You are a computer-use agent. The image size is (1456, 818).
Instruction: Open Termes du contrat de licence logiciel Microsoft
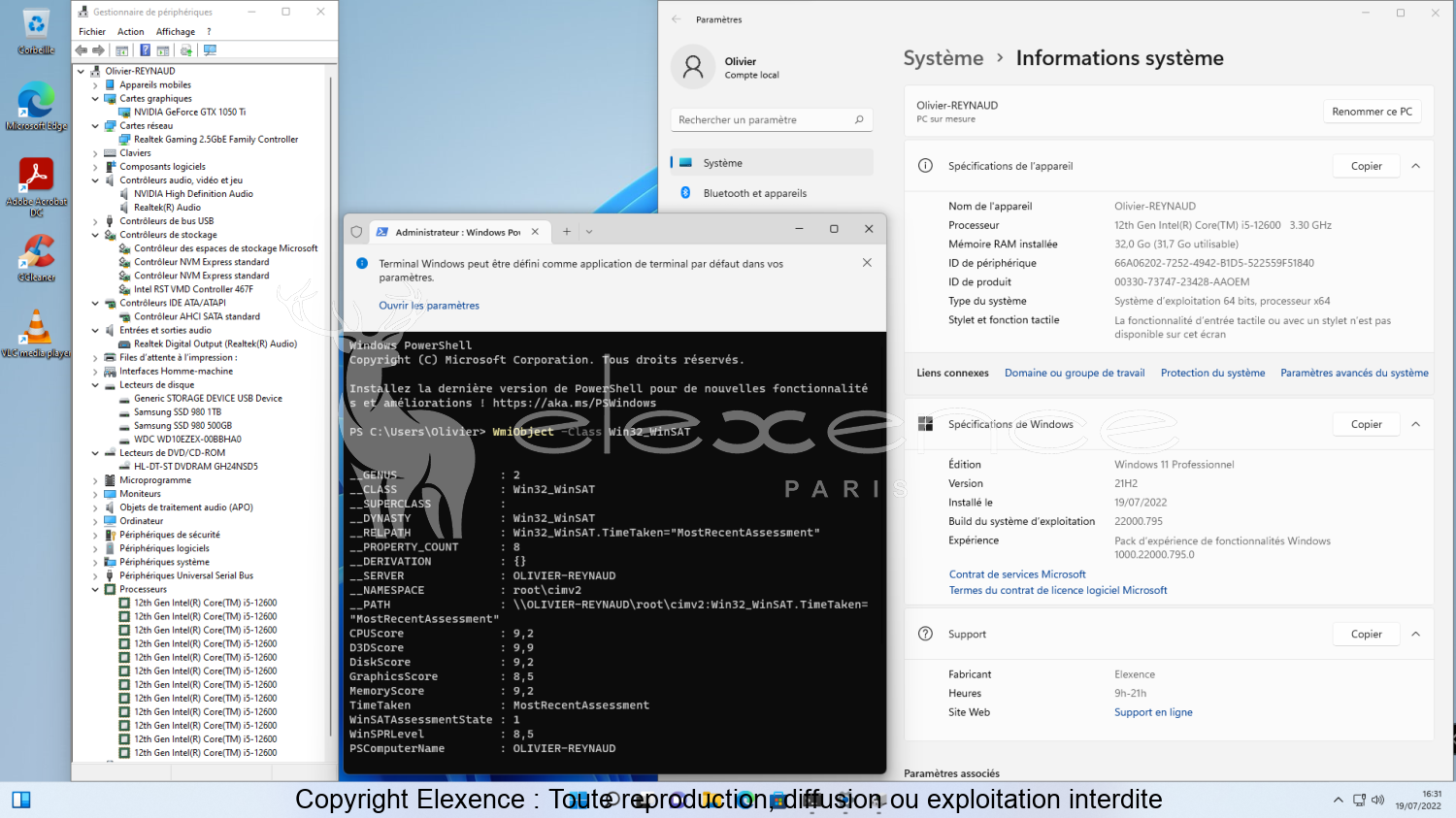click(x=1058, y=590)
